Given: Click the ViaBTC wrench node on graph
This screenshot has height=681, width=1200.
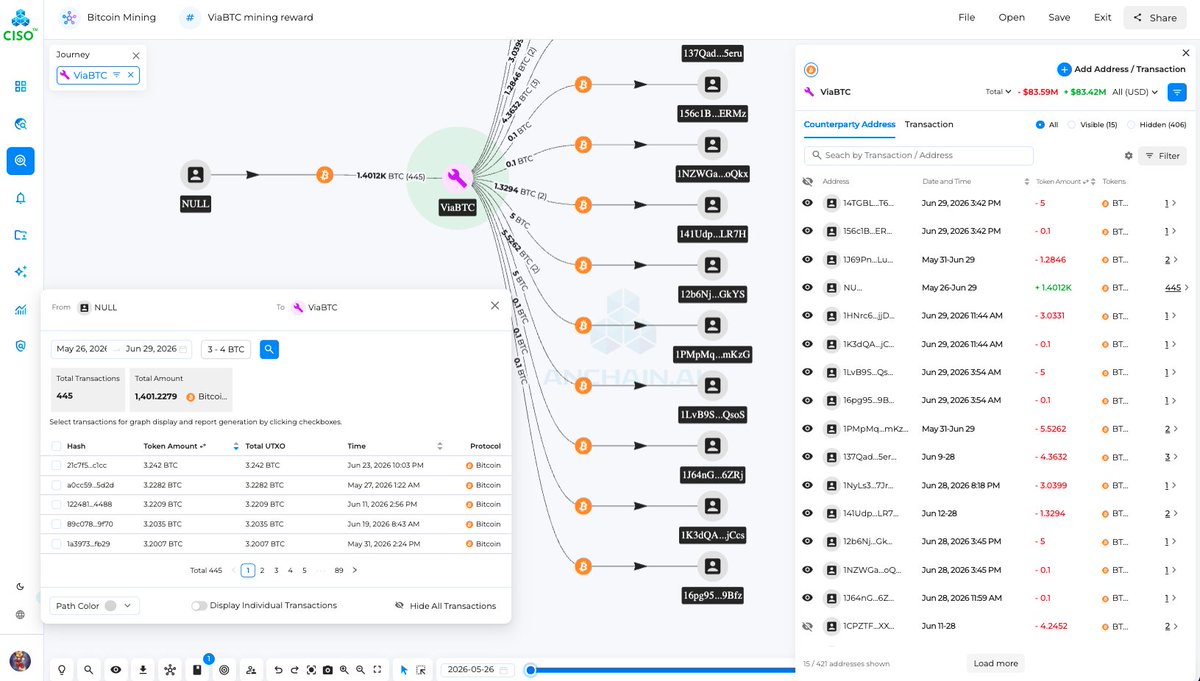Looking at the screenshot, I should (x=457, y=178).
